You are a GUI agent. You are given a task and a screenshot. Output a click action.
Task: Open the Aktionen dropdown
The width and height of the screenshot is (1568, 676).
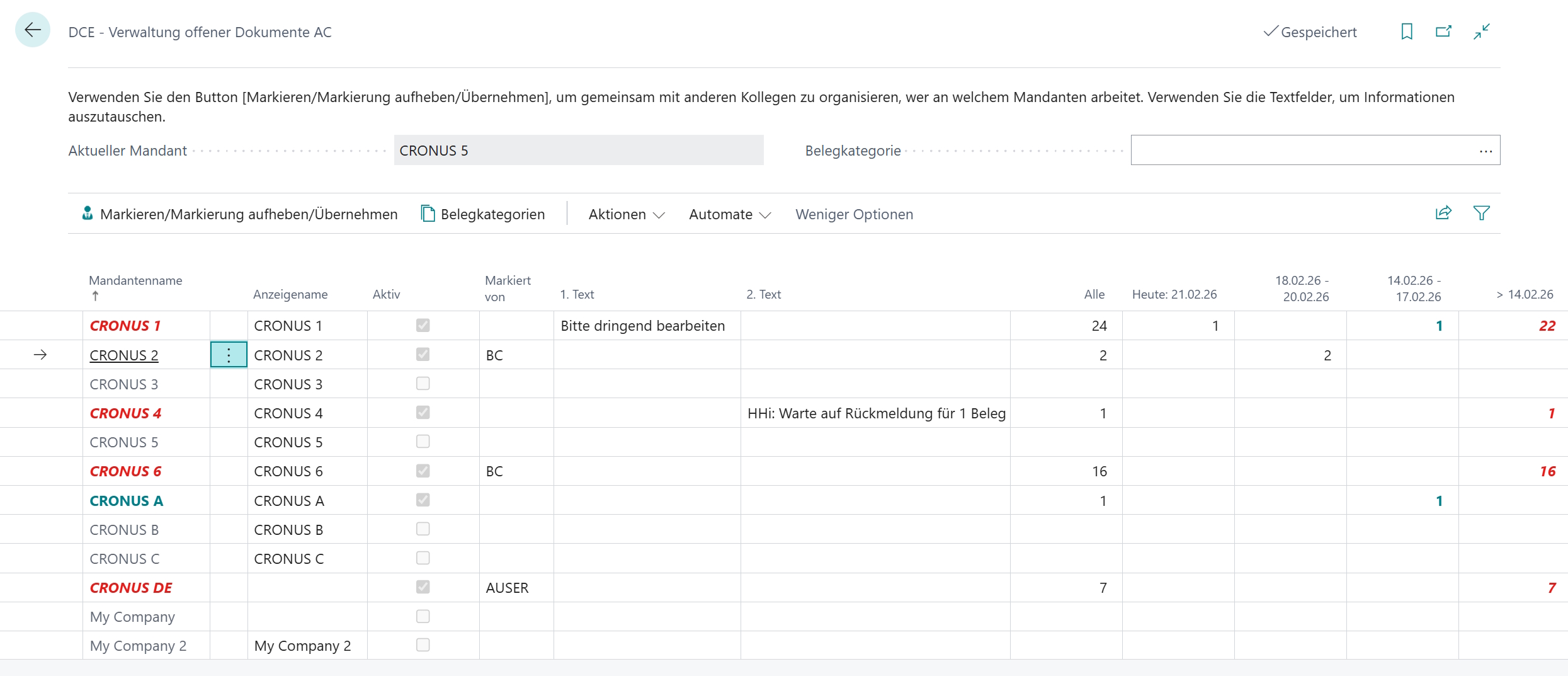[x=625, y=214]
